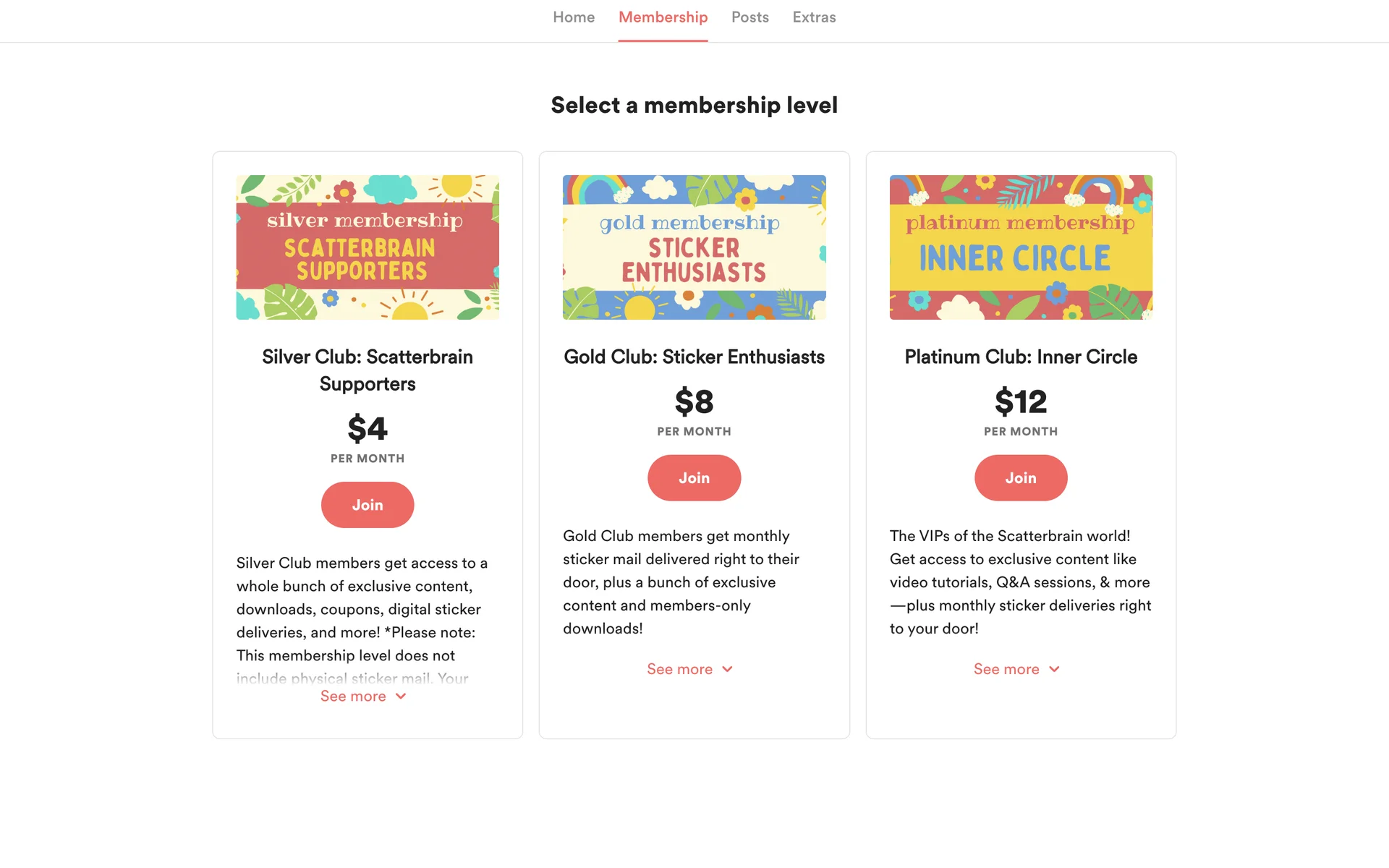This screenshot has height=868, width=1389.
Task: Click the silver membership banner image
Action: click(x=368, y=247)
